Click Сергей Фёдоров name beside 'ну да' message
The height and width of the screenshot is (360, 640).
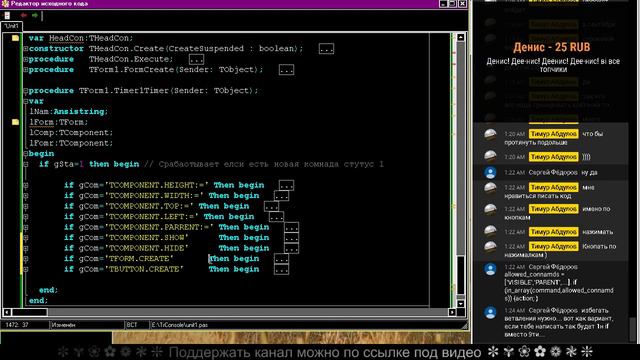553,173
